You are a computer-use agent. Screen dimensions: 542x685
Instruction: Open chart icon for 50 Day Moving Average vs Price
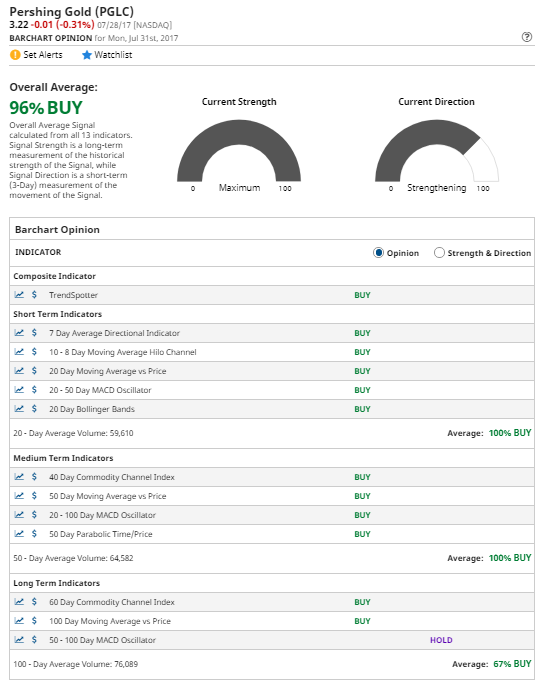click(19, 495)
